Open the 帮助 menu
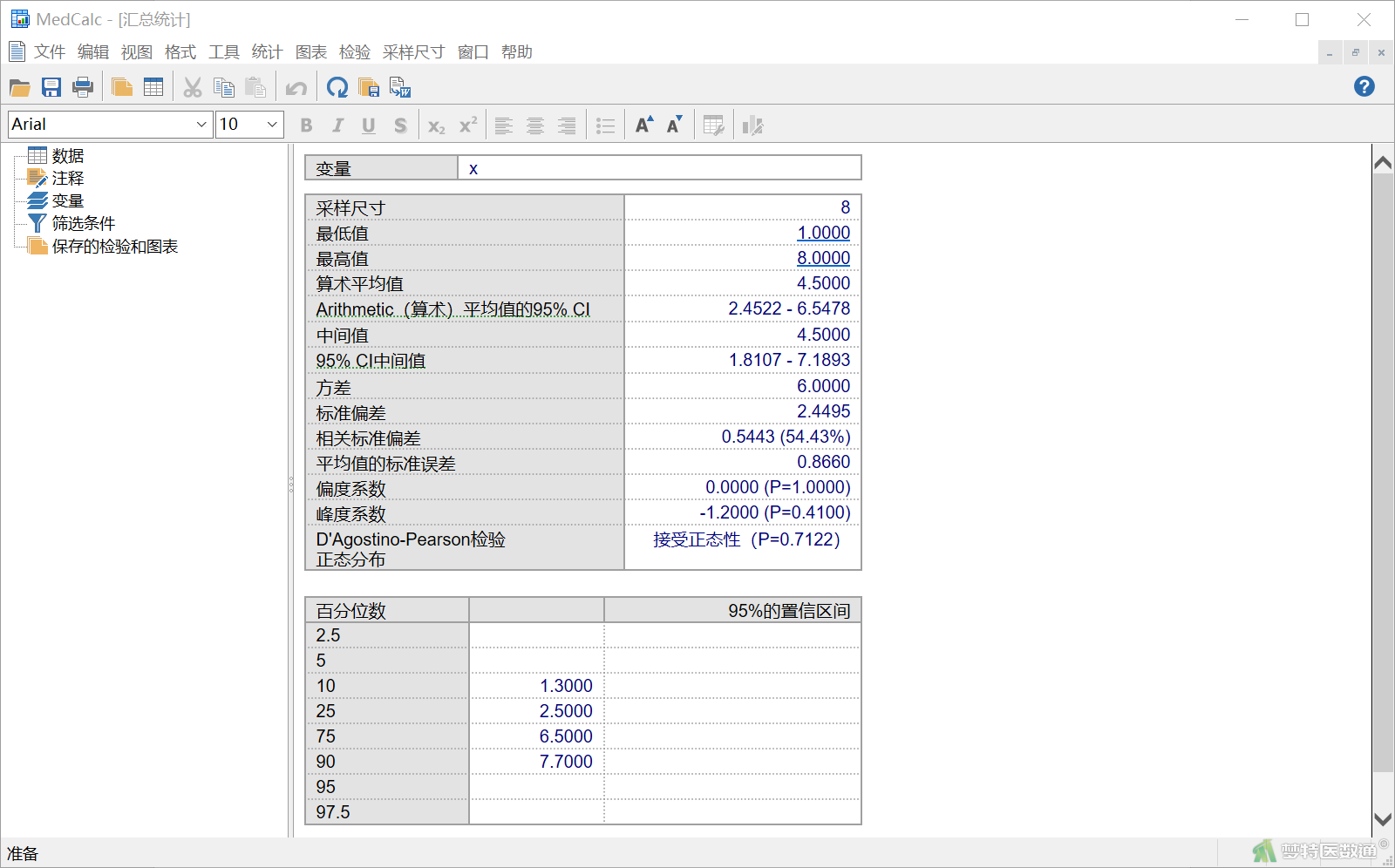Image resolution: width=1395 pixels, height=868 pixels. click(517, 52)
